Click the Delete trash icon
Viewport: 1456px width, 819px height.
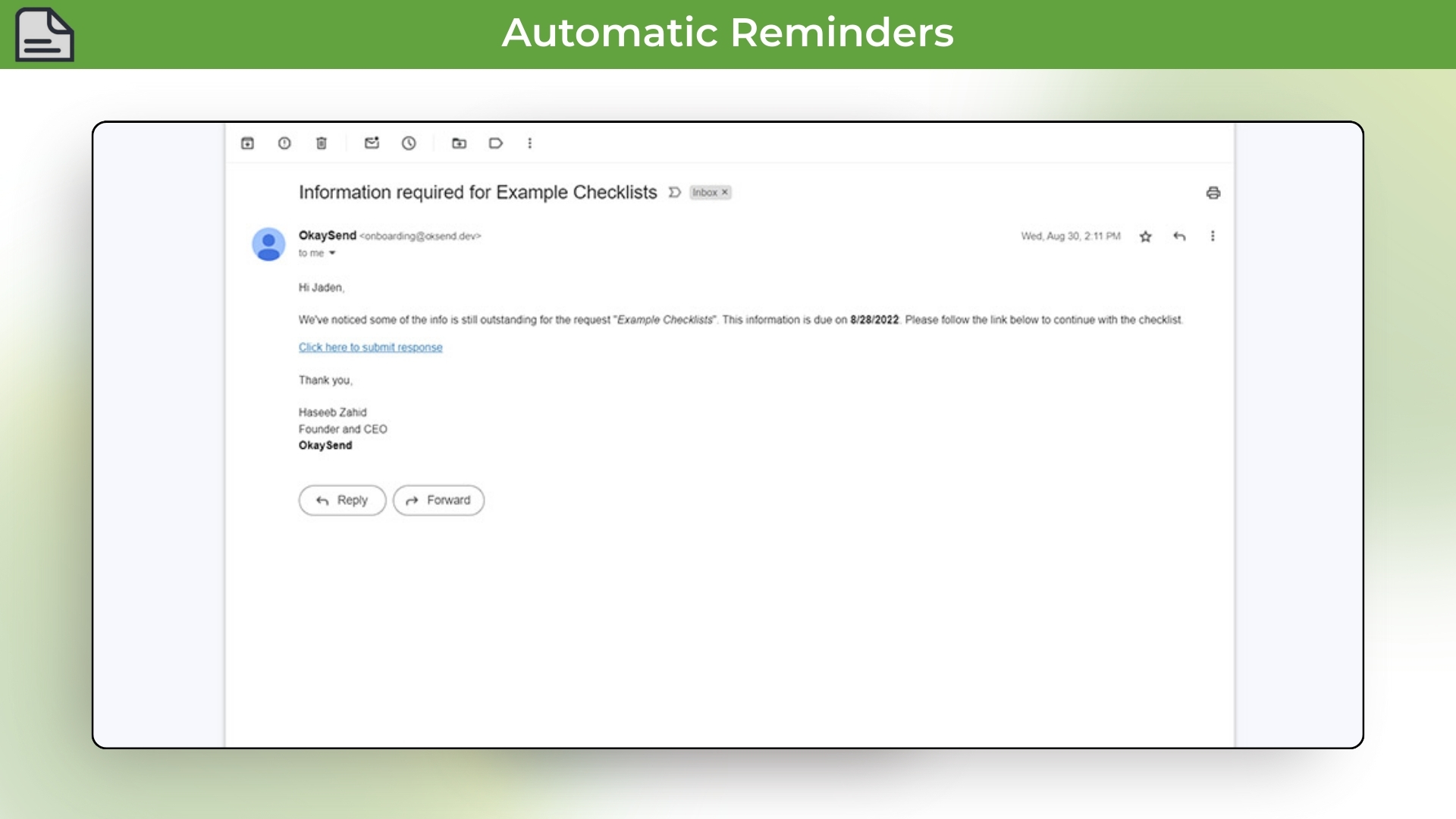[x=322, y=143]
